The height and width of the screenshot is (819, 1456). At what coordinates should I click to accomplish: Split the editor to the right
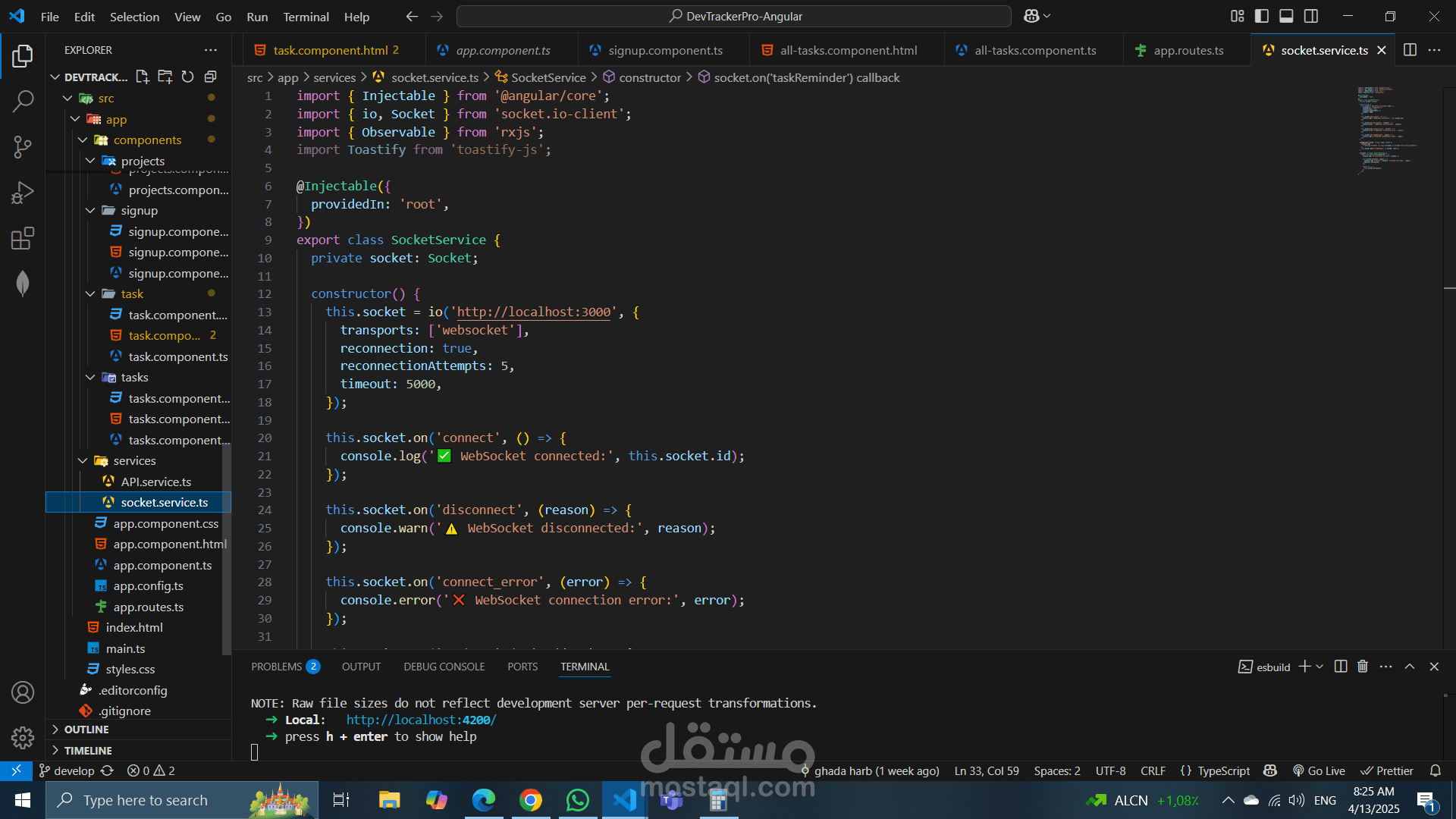tap(1410, 50)
